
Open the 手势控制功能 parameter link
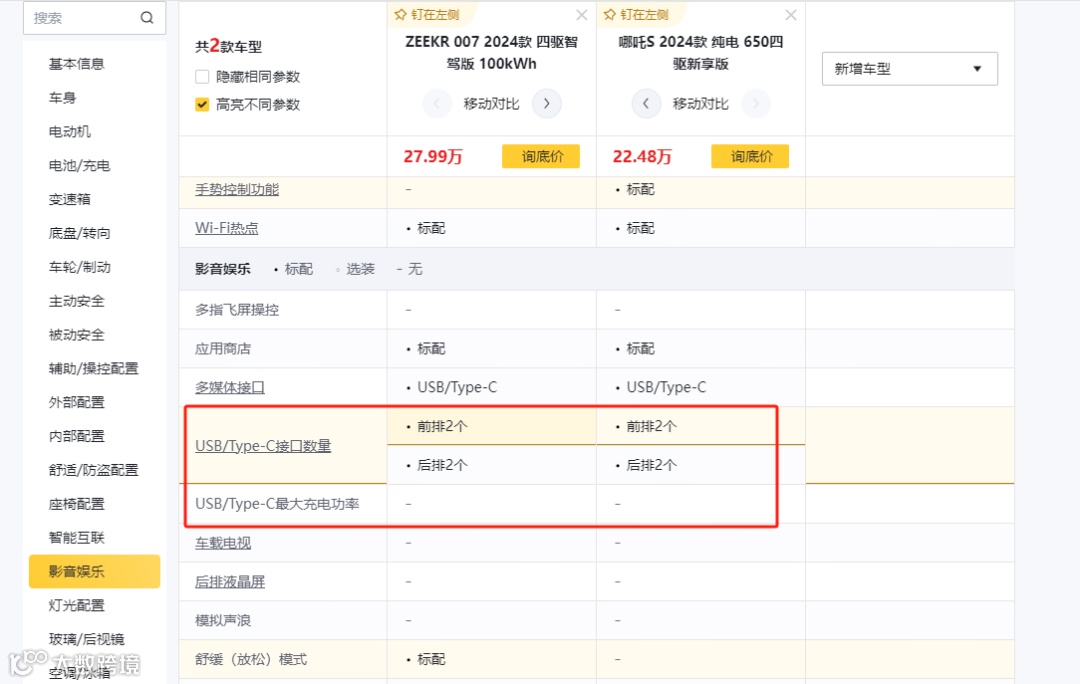pos(237,189)
